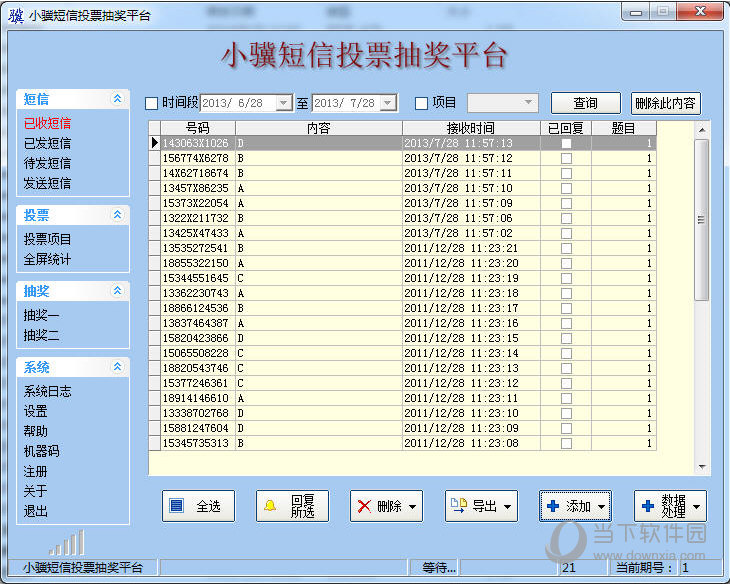Enable the 项目 checkbox
Image resolution: width=730 pixels, height=585 pixels.
pyautogui.click(x=421, y=103)
